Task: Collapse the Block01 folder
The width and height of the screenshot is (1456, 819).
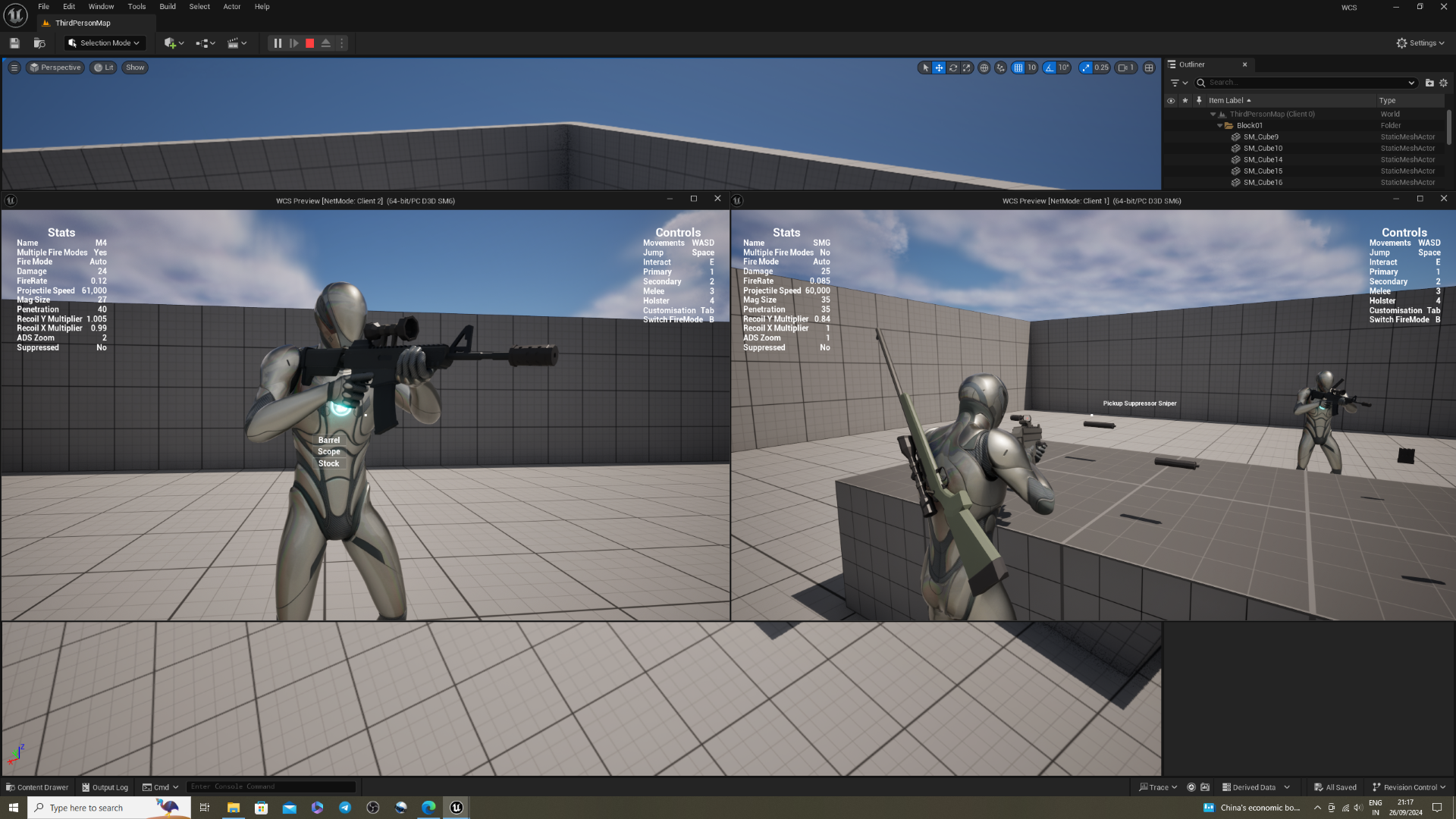Action: point(1219,126)
